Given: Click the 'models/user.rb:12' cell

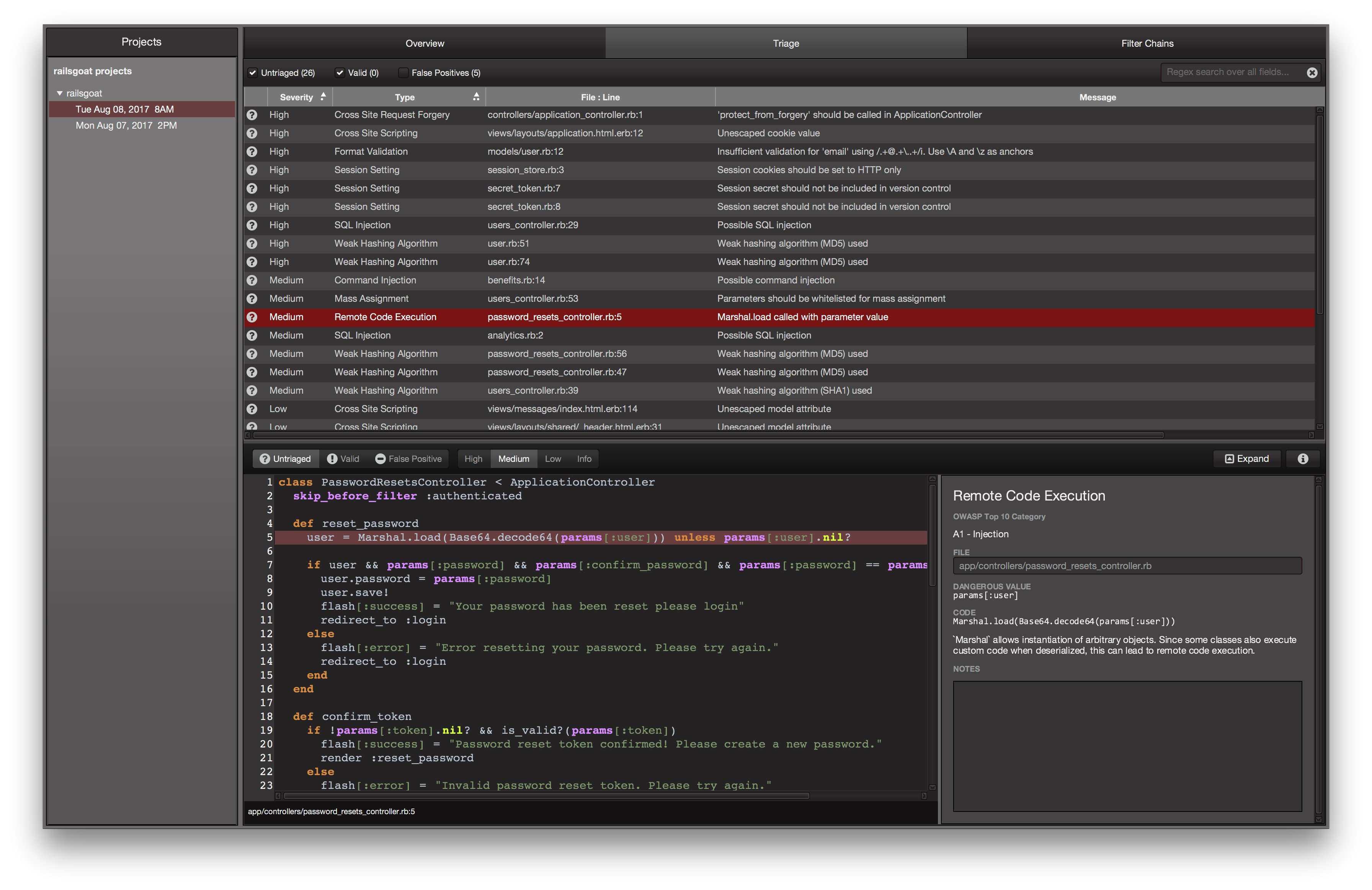Looking at the screenshot, I should coord(525,152).
